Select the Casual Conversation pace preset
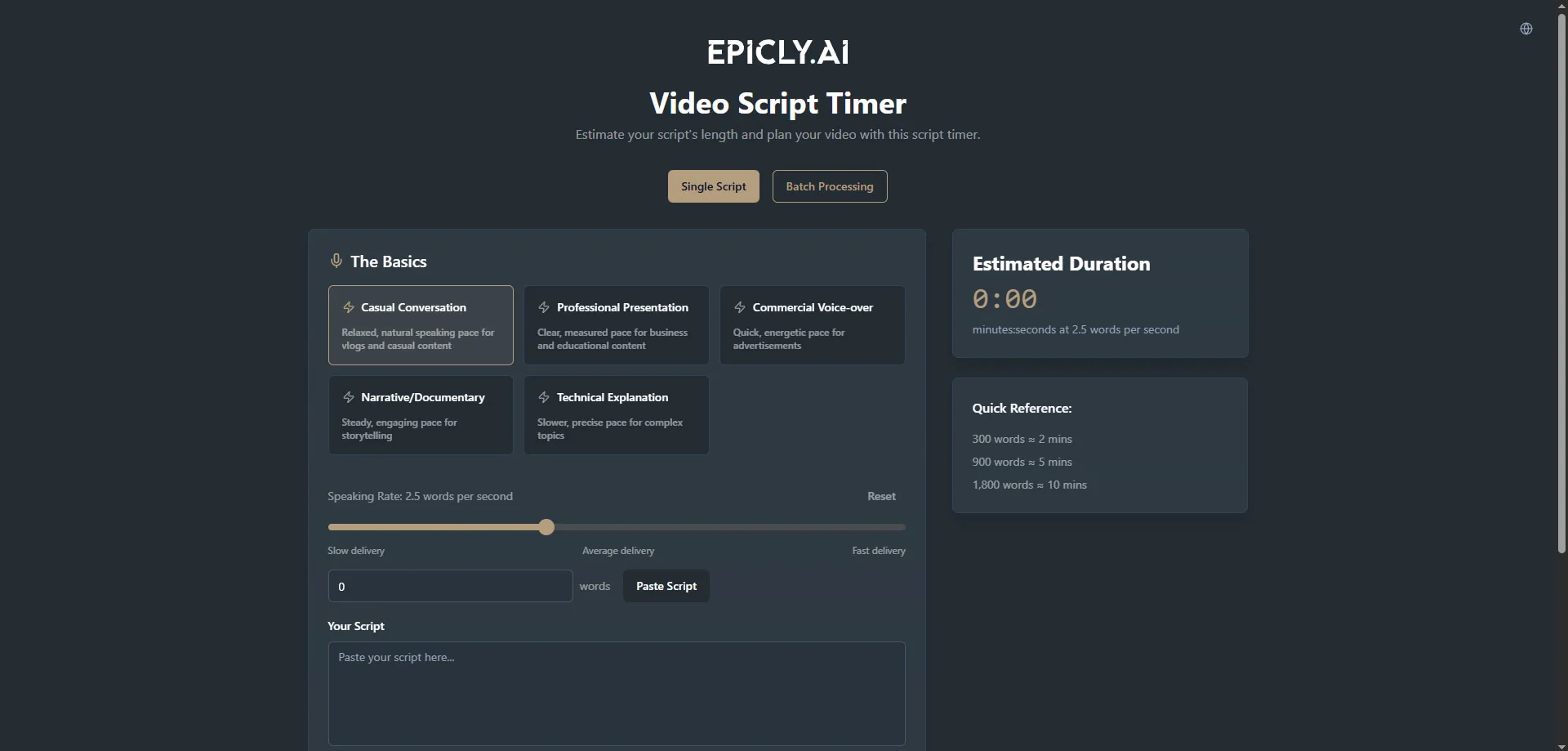Screen dimensions: 1568x751 [421, 325]
